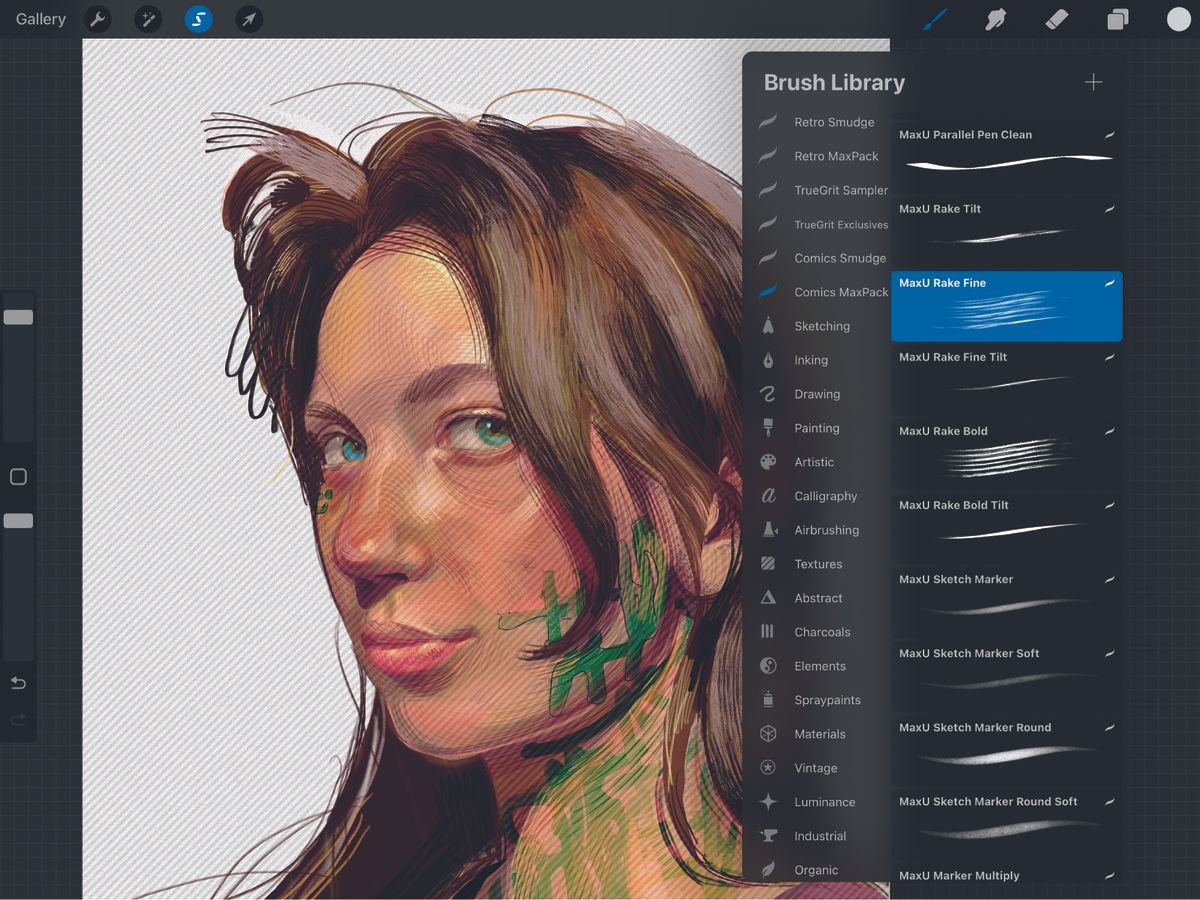Viewport: 1200px width, 900px height.
Task: Create a new brush with the plus button
Action: (x=1094, y=82)
